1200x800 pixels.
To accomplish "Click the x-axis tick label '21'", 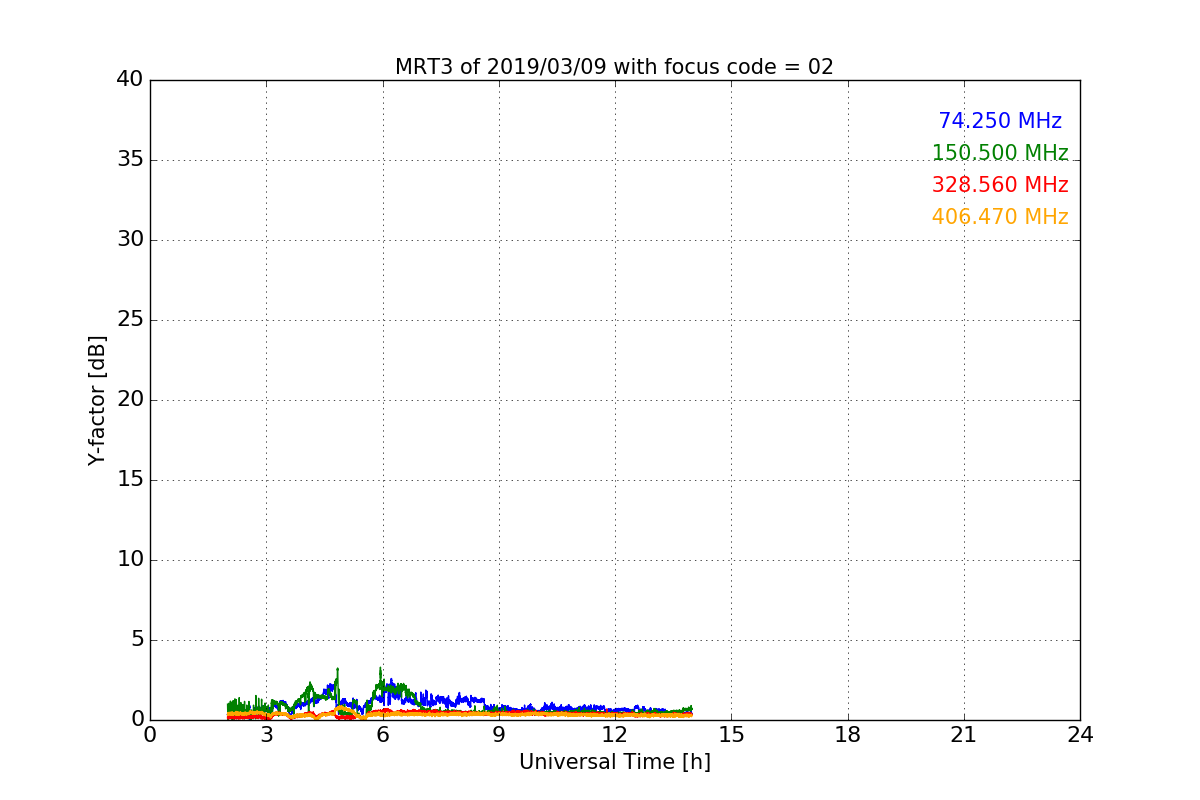I will 964,735.
